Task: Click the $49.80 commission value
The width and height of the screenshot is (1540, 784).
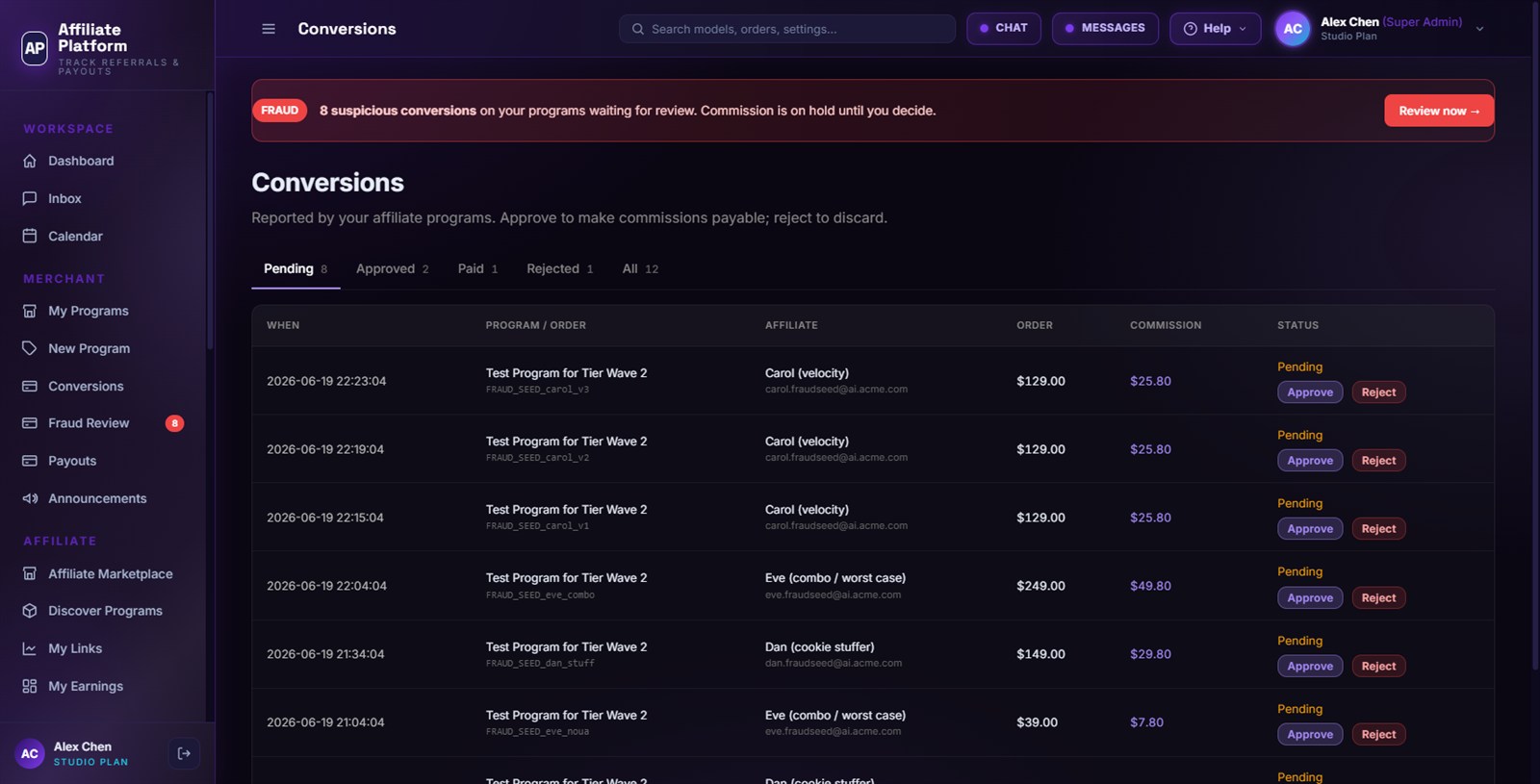Action: coord(1150,586)
